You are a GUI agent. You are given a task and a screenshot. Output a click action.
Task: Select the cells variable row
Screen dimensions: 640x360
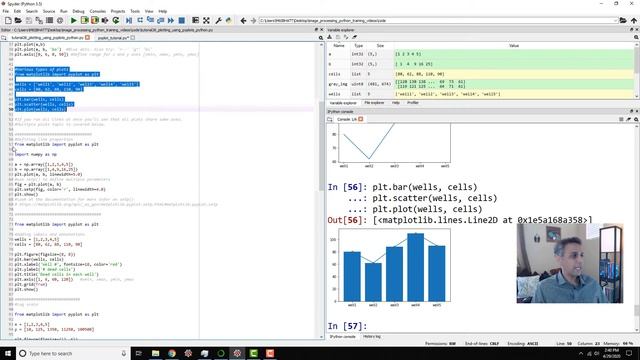click(x=480, y=74)
